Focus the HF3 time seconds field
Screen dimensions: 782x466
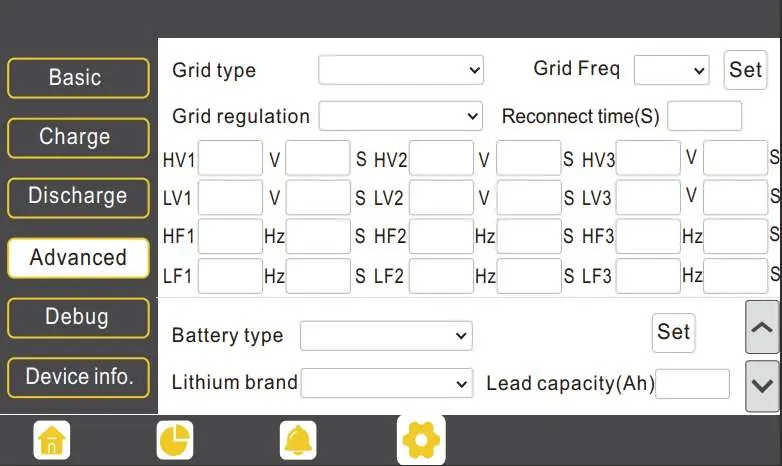click(x=735, y=236)
